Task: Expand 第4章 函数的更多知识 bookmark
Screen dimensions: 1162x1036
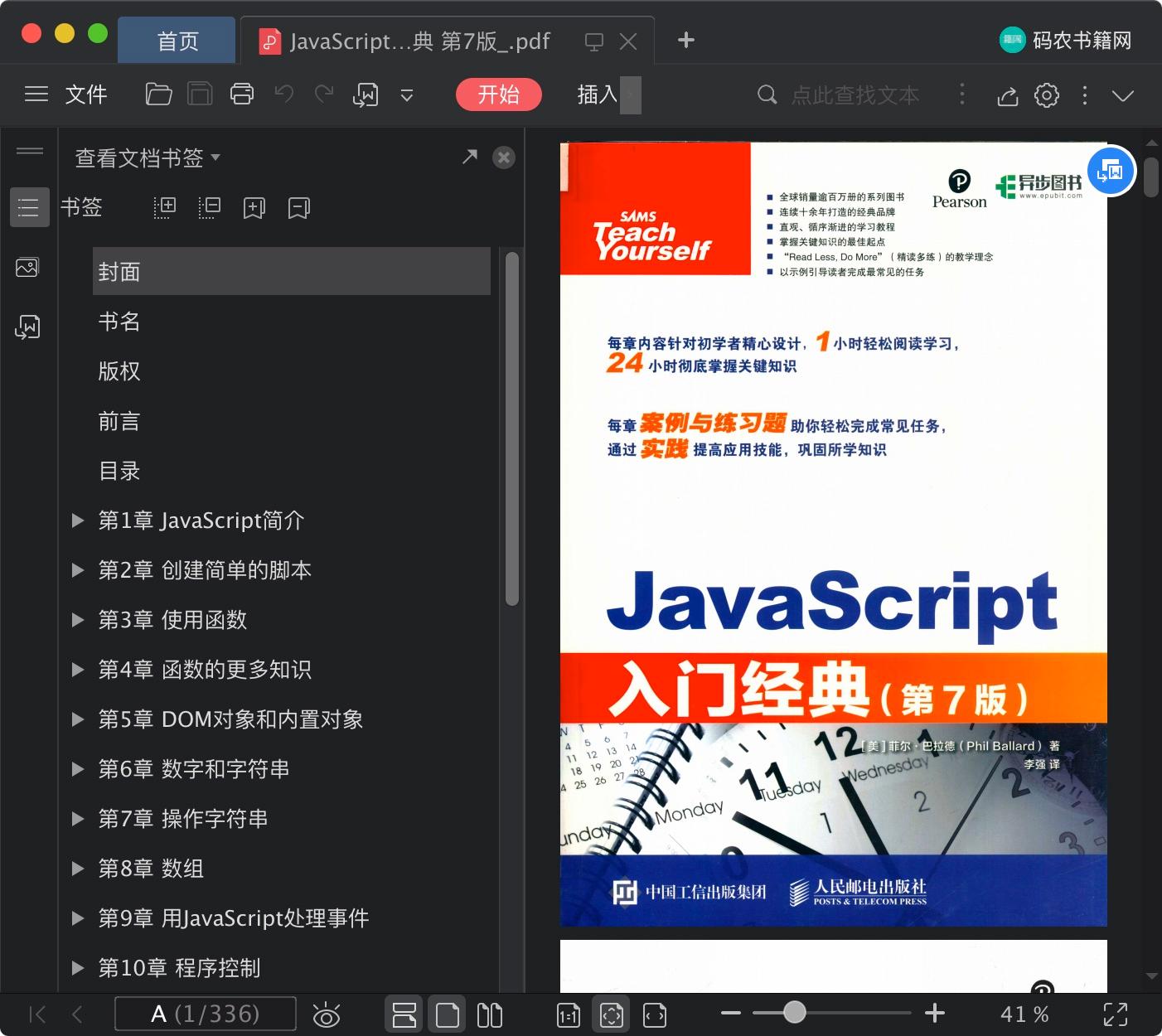Action: click(78, 670)
